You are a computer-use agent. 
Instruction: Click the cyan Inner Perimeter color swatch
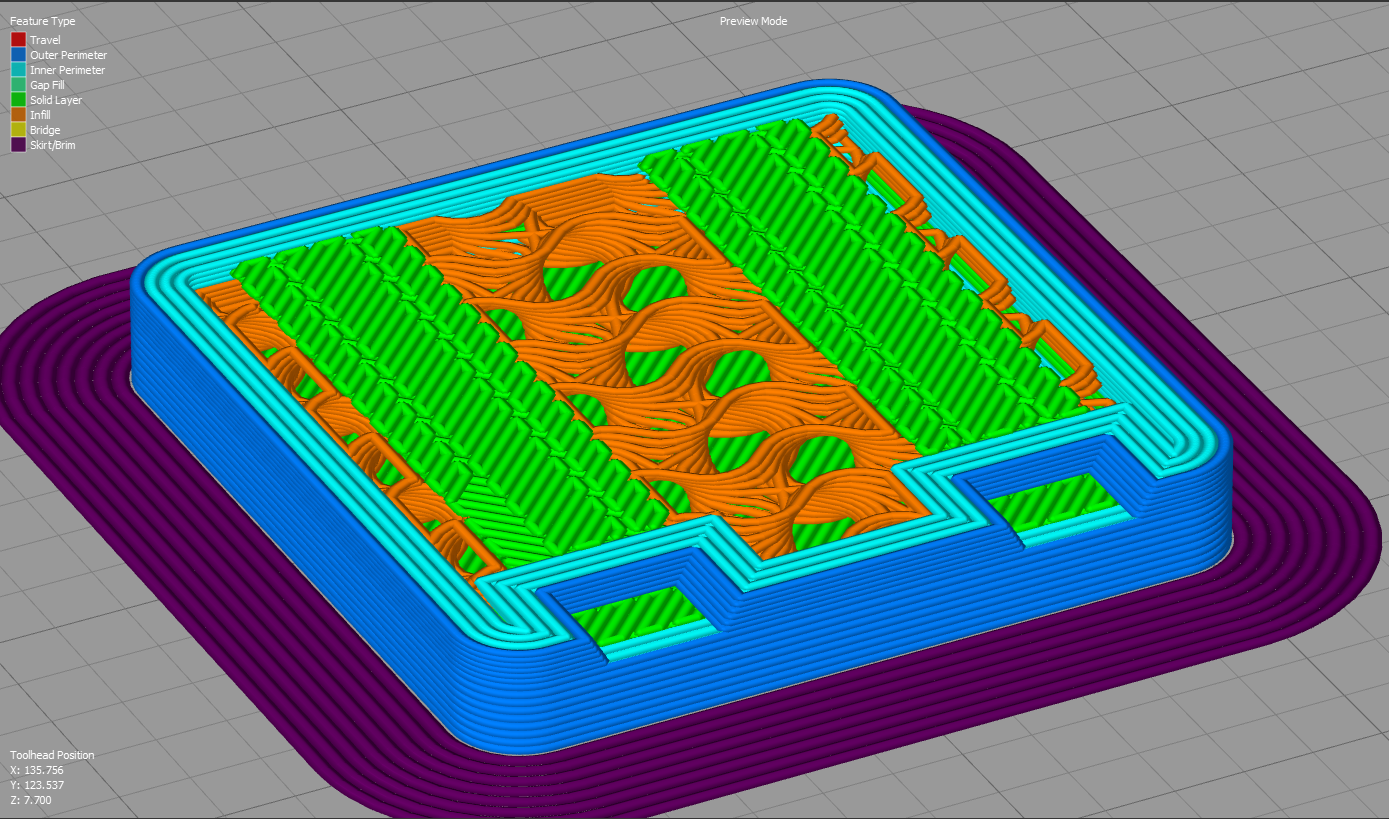coord(18,70)
